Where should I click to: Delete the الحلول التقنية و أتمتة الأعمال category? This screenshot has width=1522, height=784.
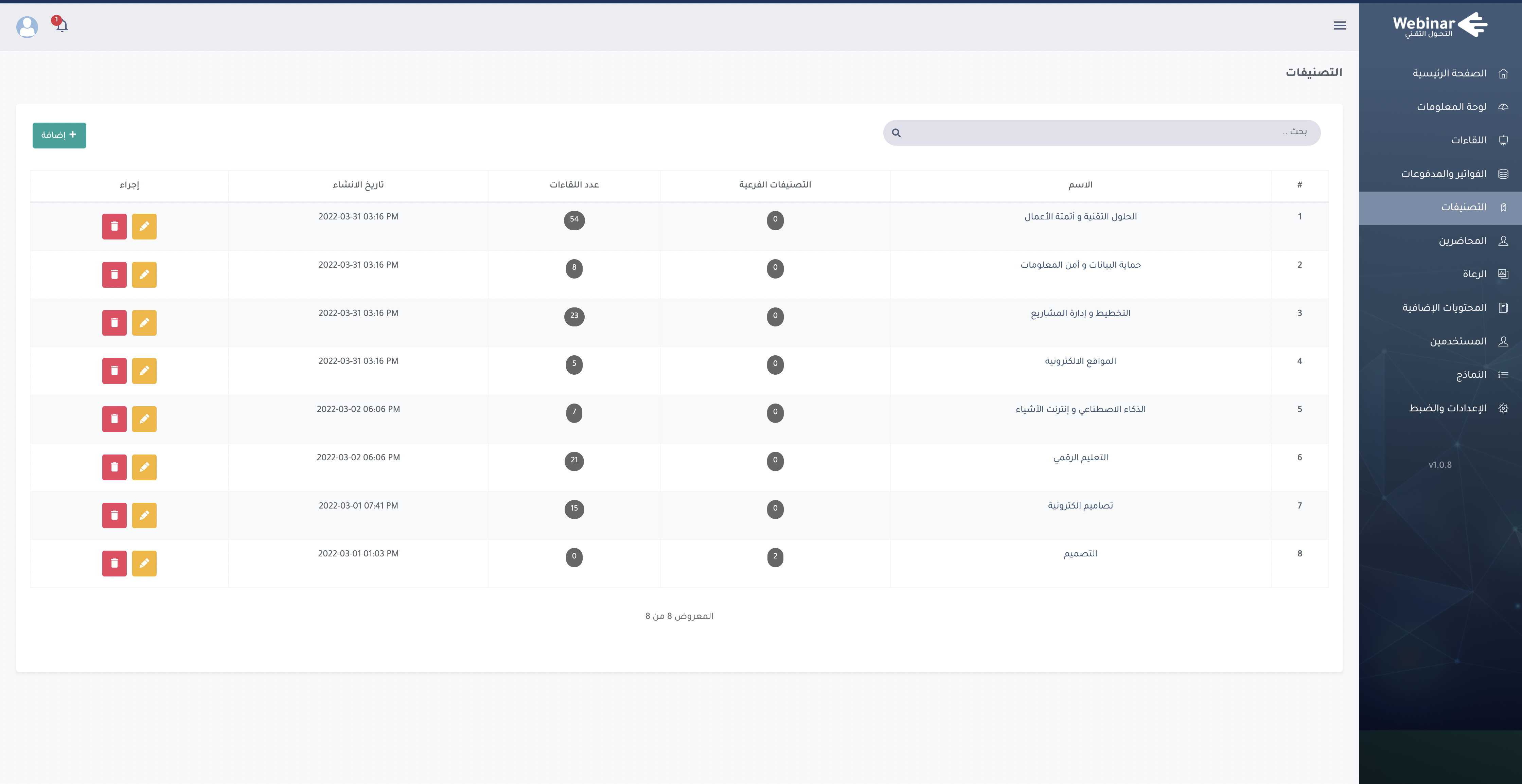tap(114, 226)
